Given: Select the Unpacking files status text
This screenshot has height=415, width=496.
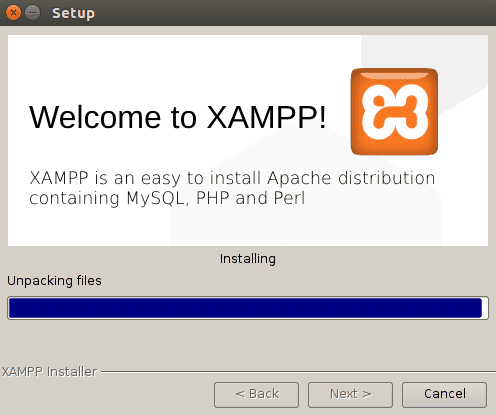Looking at the screenshot, I should click(x=54, y=281).
